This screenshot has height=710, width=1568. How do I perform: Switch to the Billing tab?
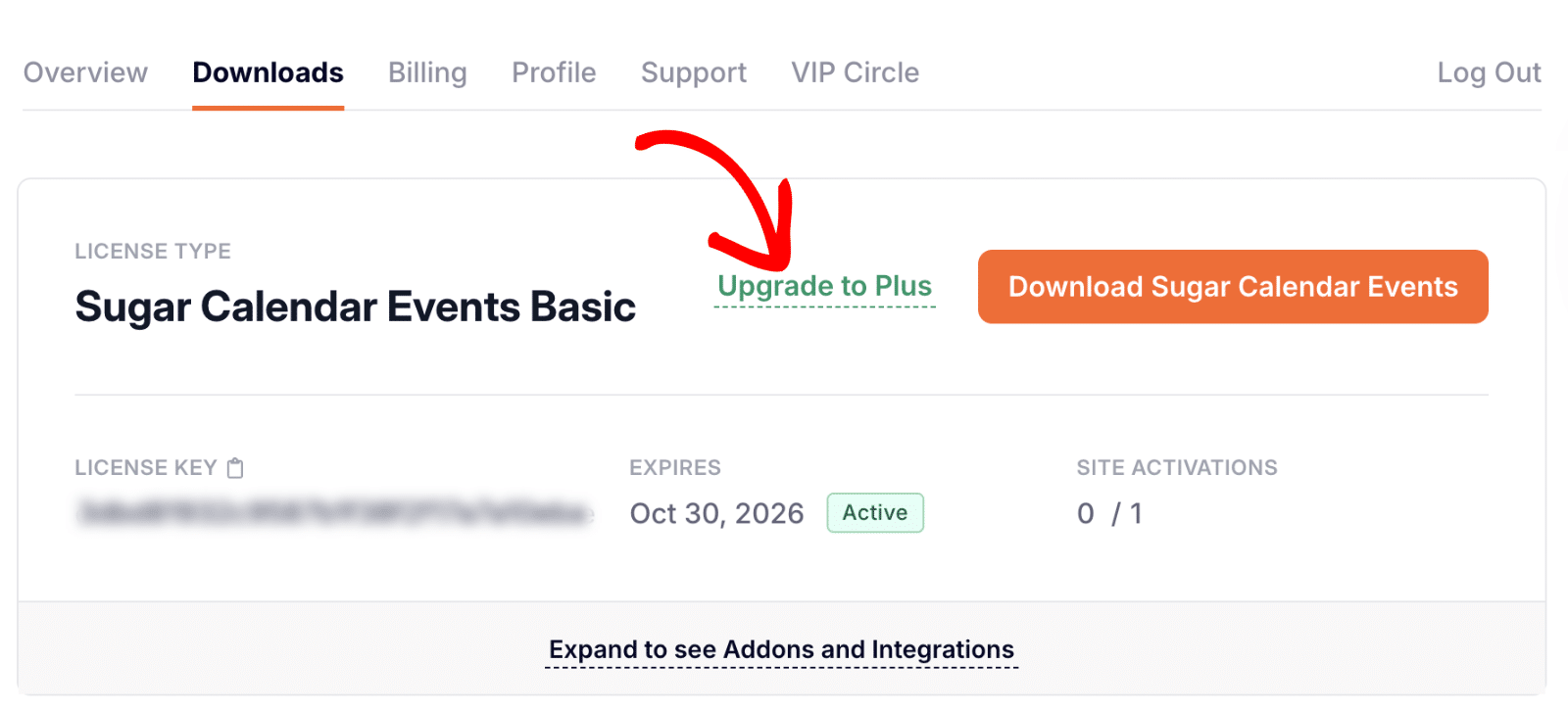[426, 72]
